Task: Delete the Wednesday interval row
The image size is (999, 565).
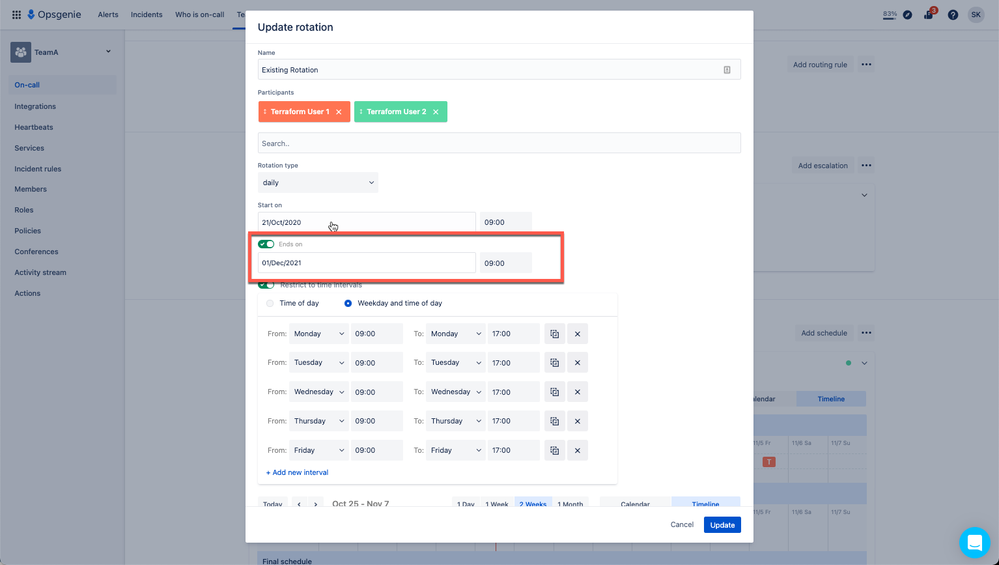Action: [577, 392]
